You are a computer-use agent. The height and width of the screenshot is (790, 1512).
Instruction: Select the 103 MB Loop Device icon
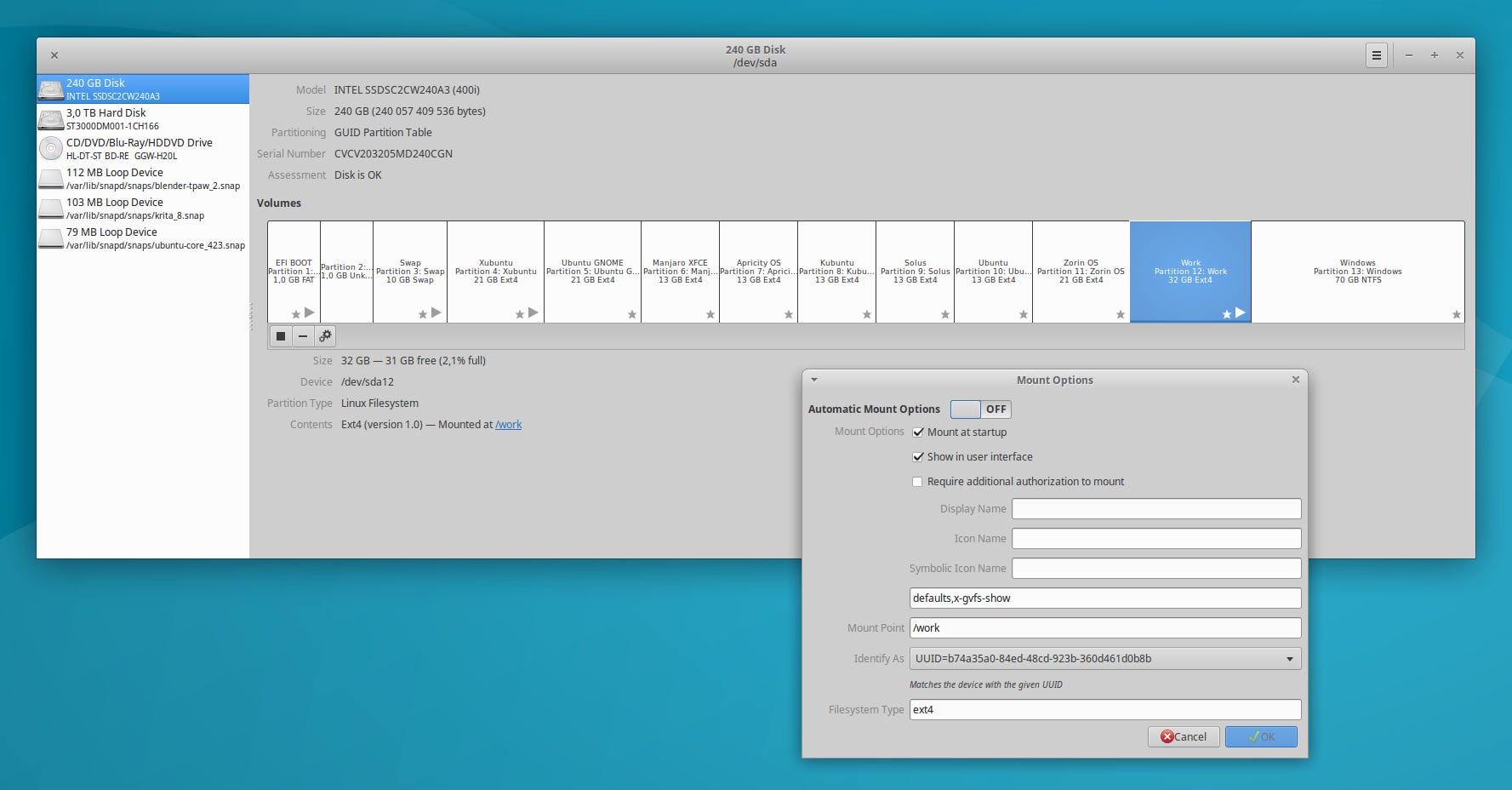click(x=51, y=209)
